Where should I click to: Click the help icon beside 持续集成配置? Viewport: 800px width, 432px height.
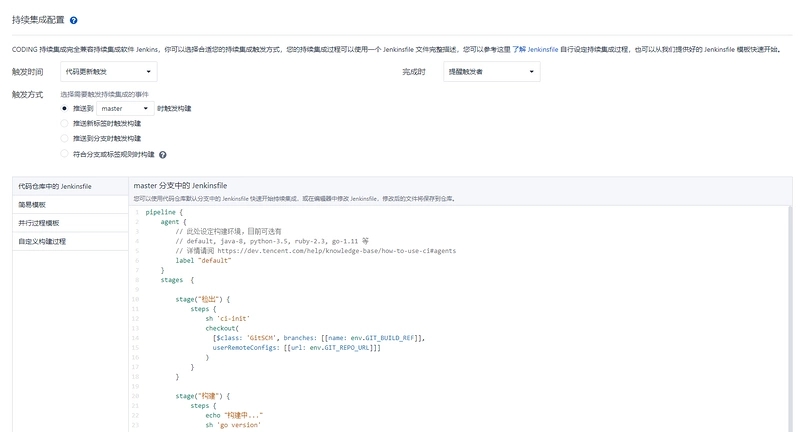pyautogui.click(x=73, y=20)
